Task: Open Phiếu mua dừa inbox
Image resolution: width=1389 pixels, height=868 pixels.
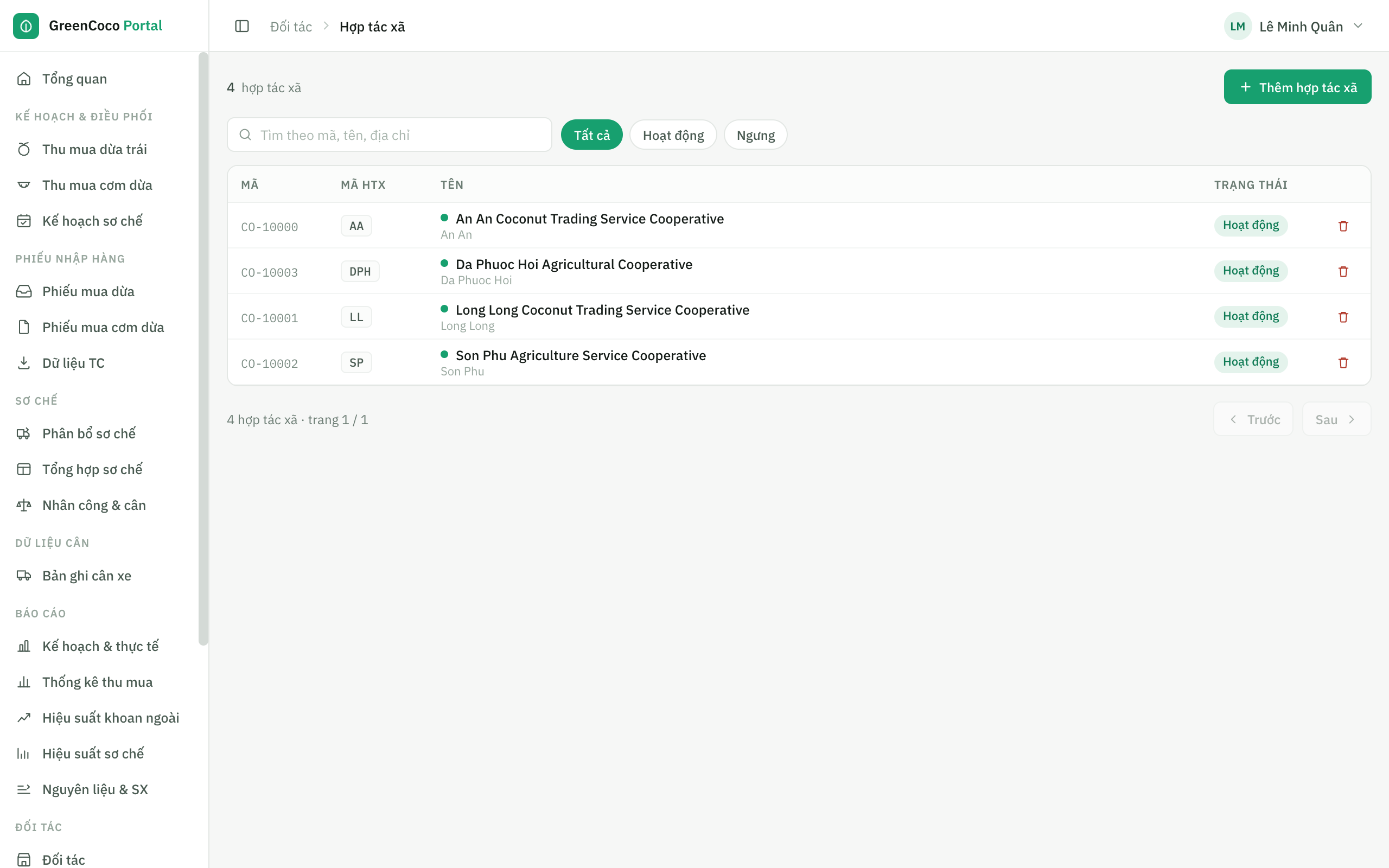Action: 100,292
